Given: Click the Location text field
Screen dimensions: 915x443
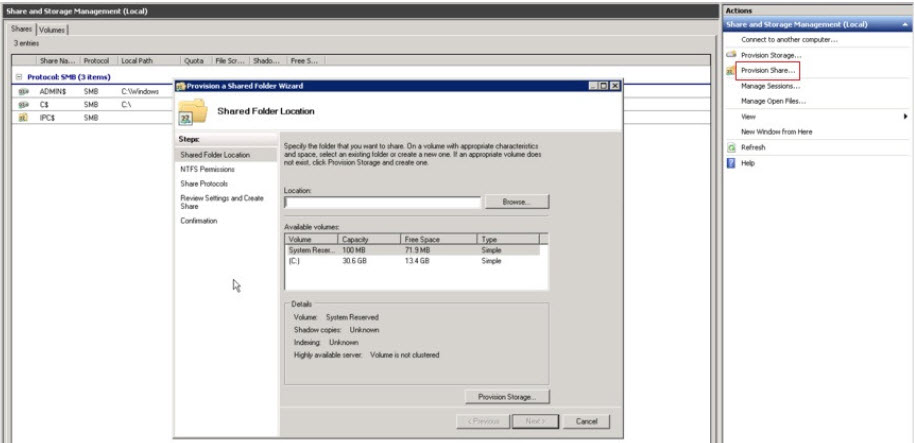Looking at the screenshot, I should pyautogui.click(x=383, y=202).
